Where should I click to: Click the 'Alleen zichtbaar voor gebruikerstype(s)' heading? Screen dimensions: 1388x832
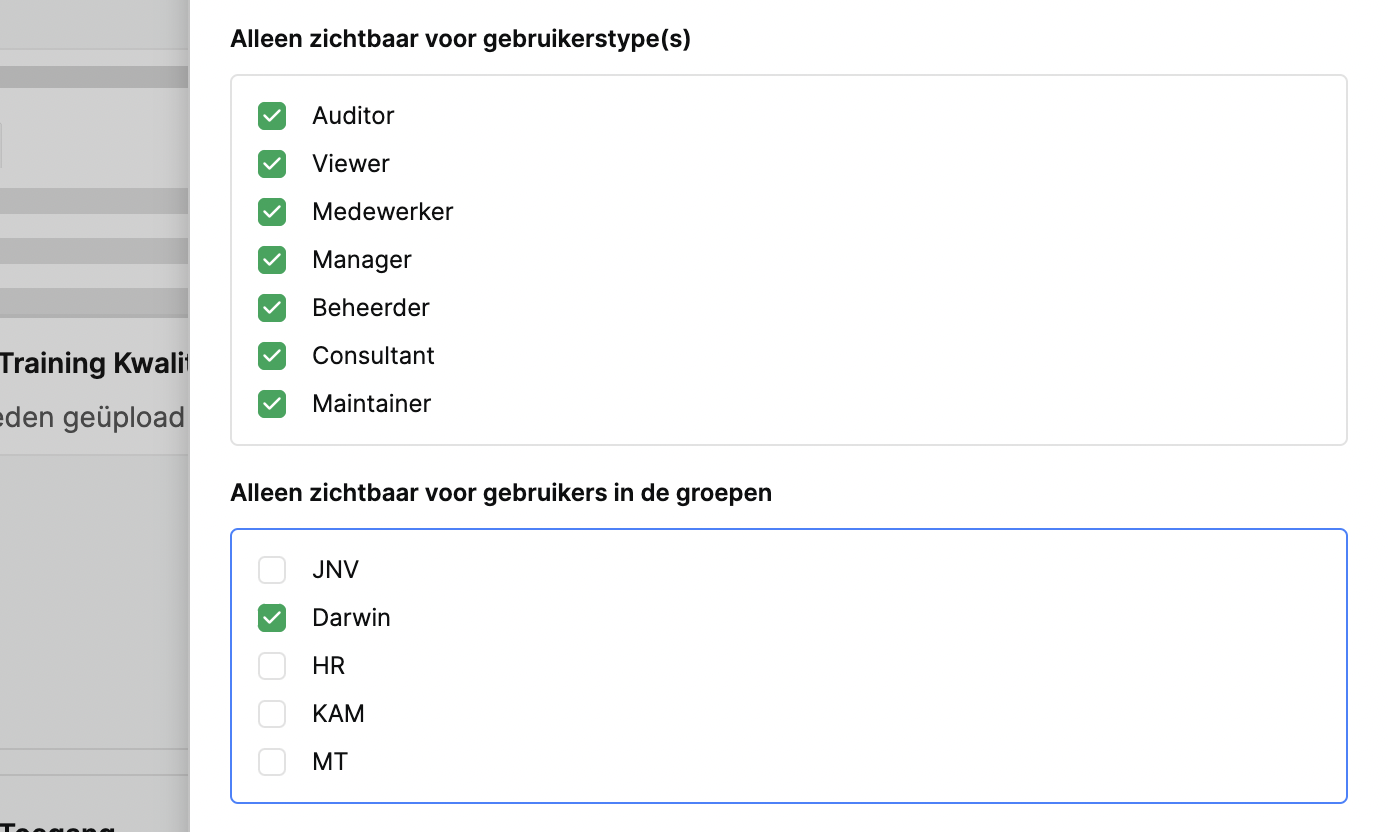click(460, 39)
